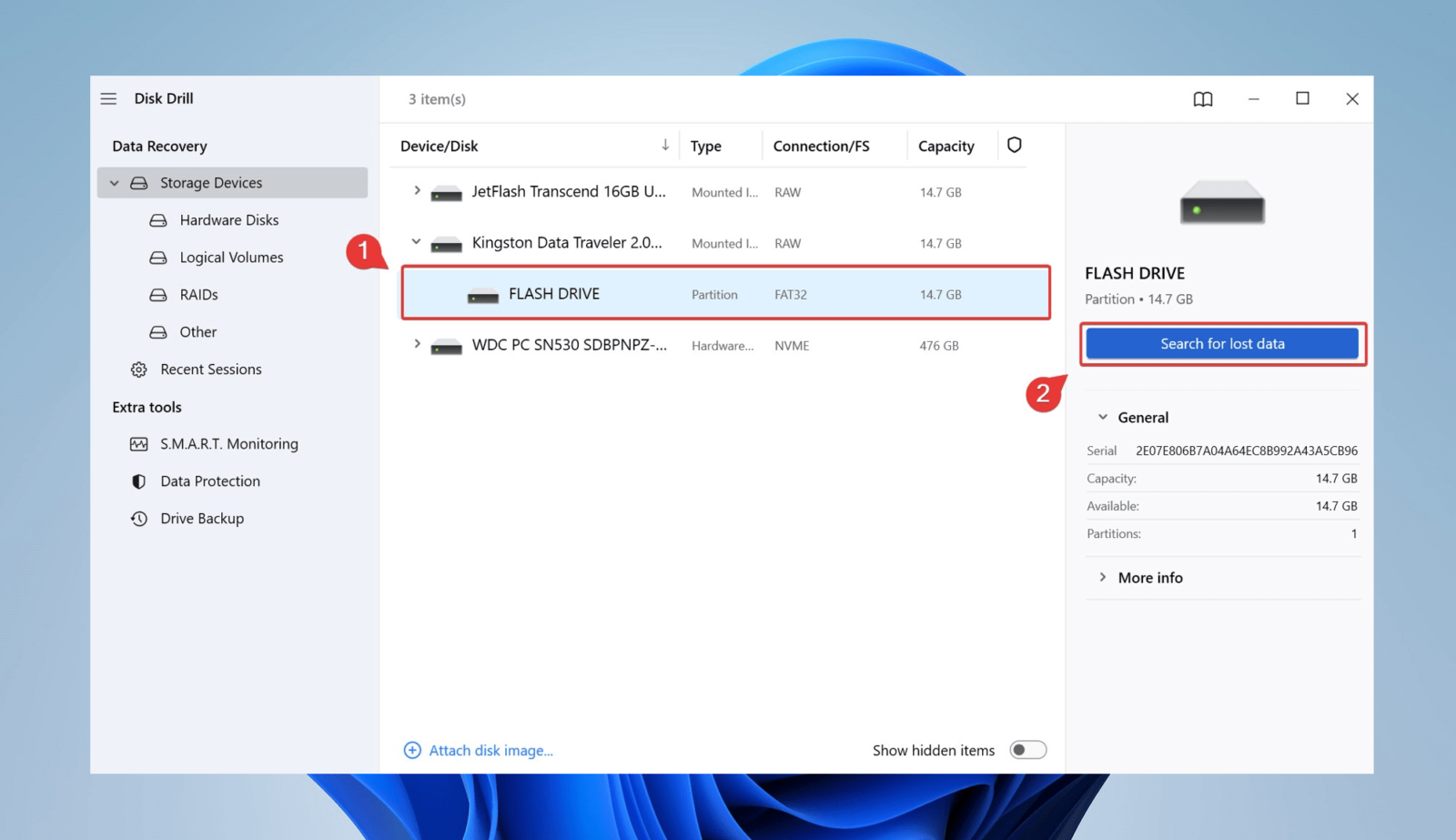Click the FLASH DRIVE partition icon in list
The height and width of the screenshot is (840, 1456).
pyautogui.click(x=483, y=295)
